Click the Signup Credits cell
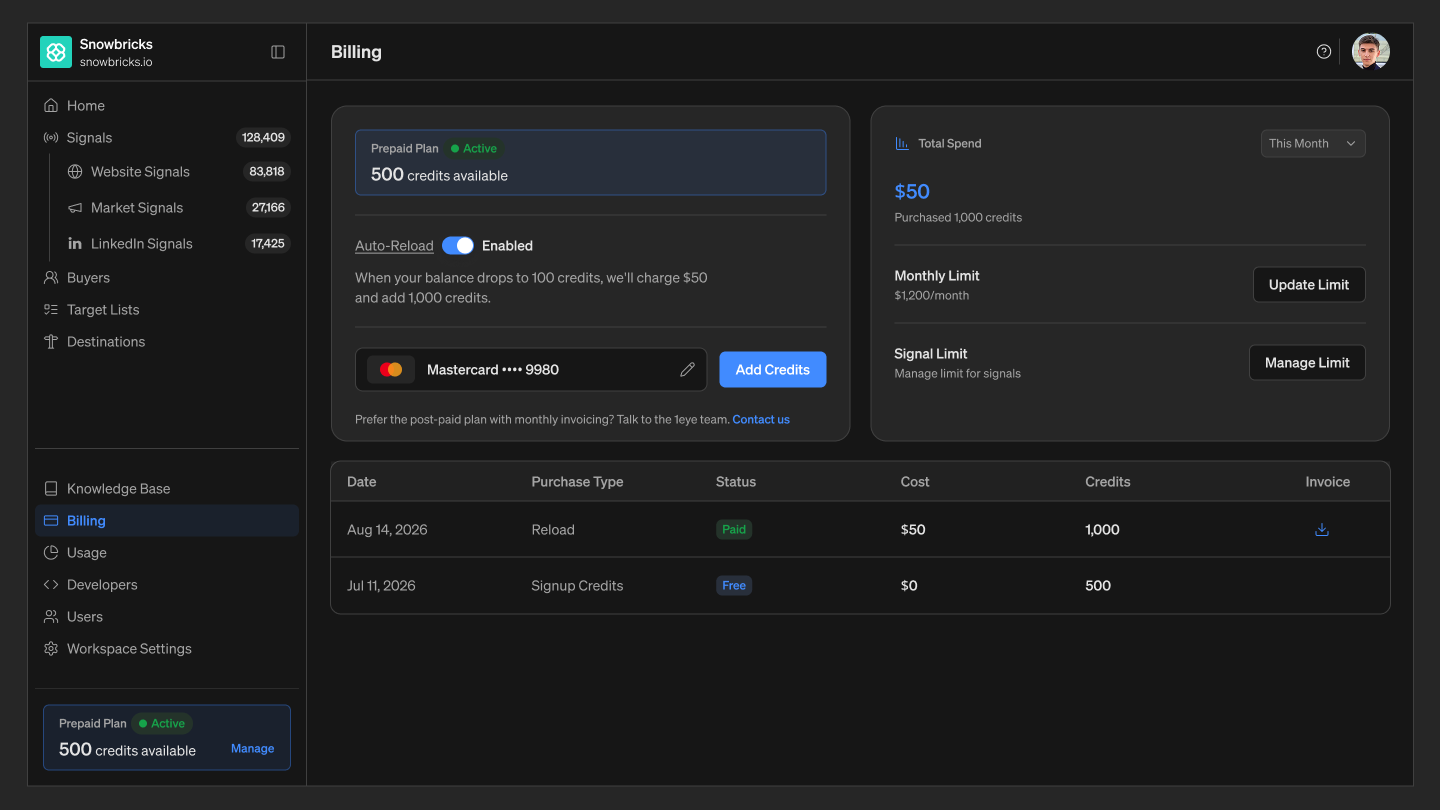The height and width of the screenshot is (810, 1440). (577, 586)
